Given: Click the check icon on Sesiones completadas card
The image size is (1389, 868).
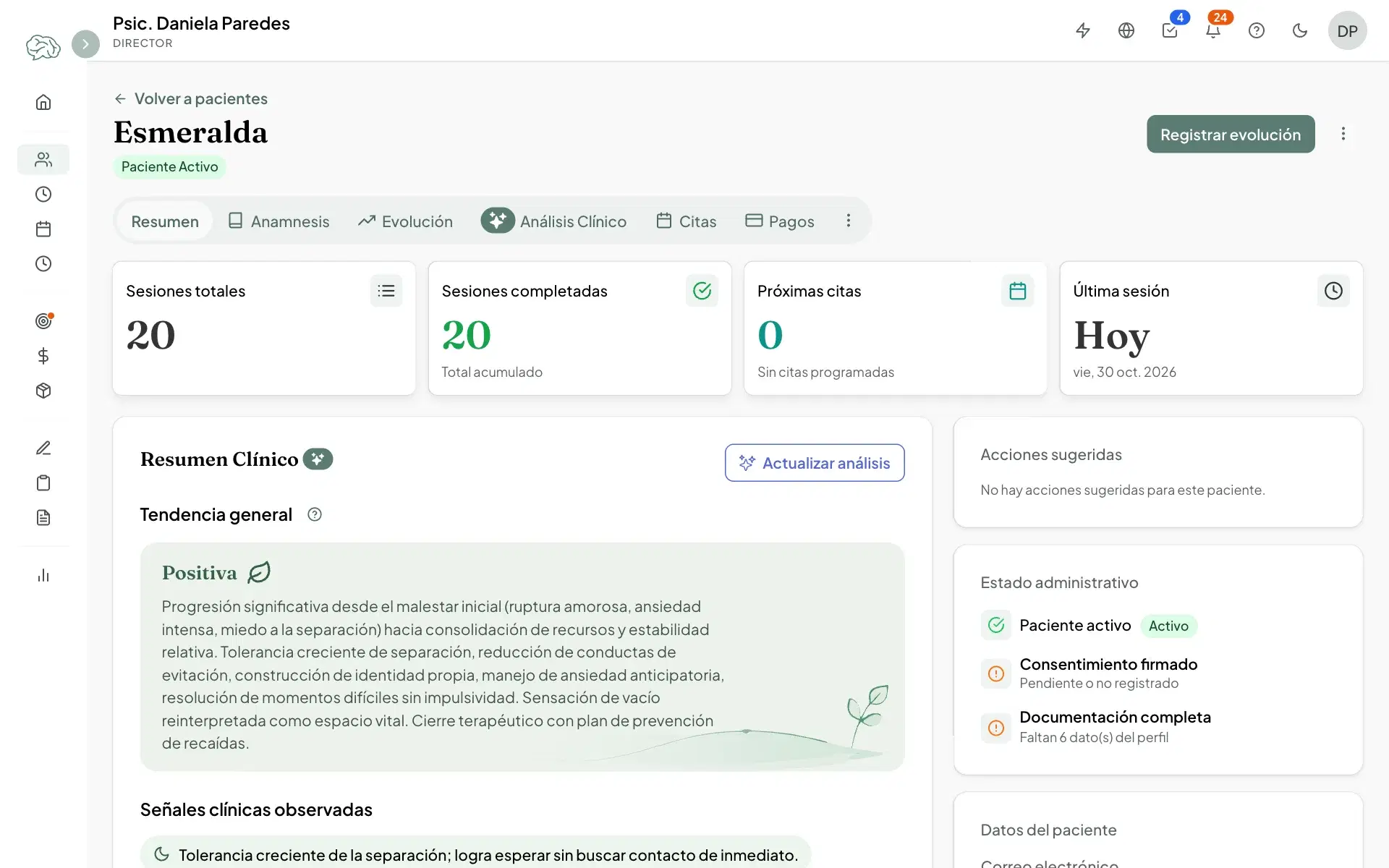Looking at the screenshot, I should 702,291.
